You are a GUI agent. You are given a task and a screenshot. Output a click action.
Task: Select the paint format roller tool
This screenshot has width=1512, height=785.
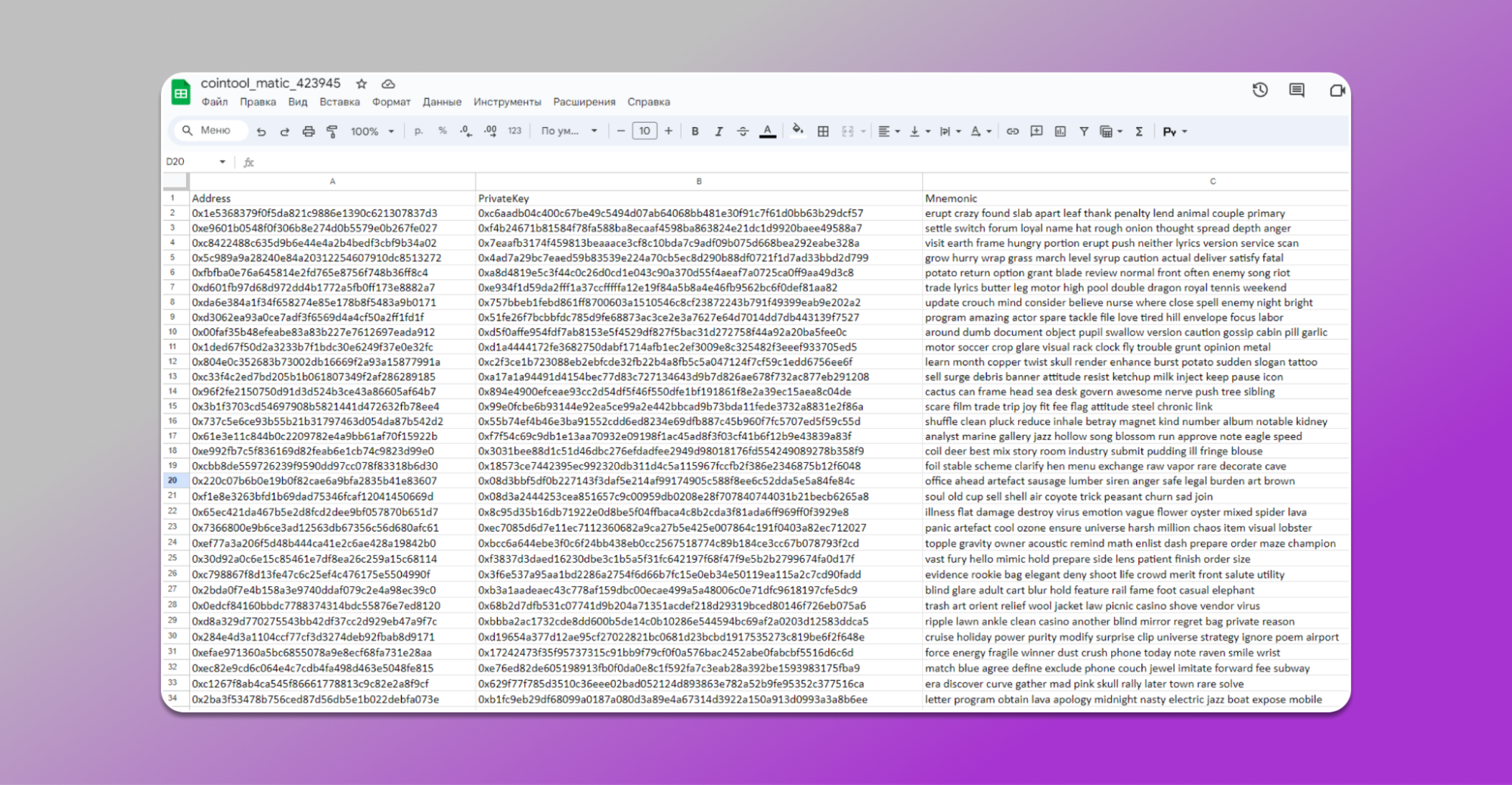pos(332,132)
